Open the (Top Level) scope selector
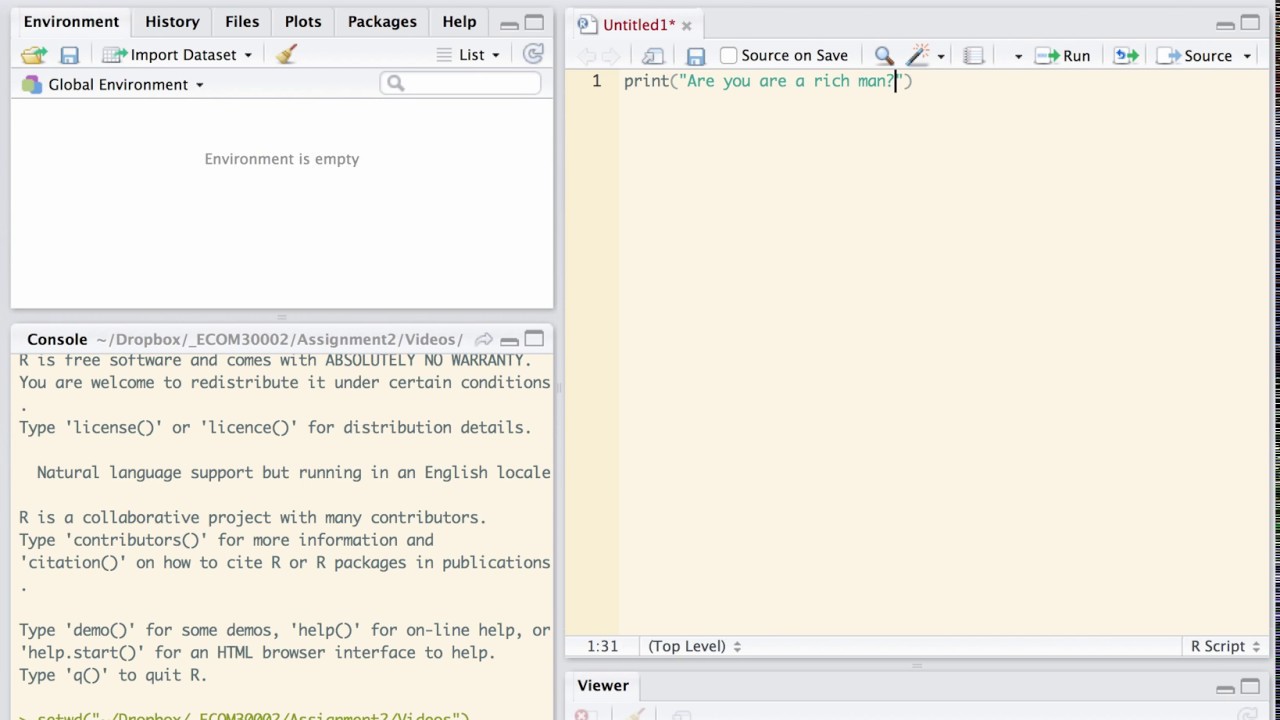 coord(695,646)
